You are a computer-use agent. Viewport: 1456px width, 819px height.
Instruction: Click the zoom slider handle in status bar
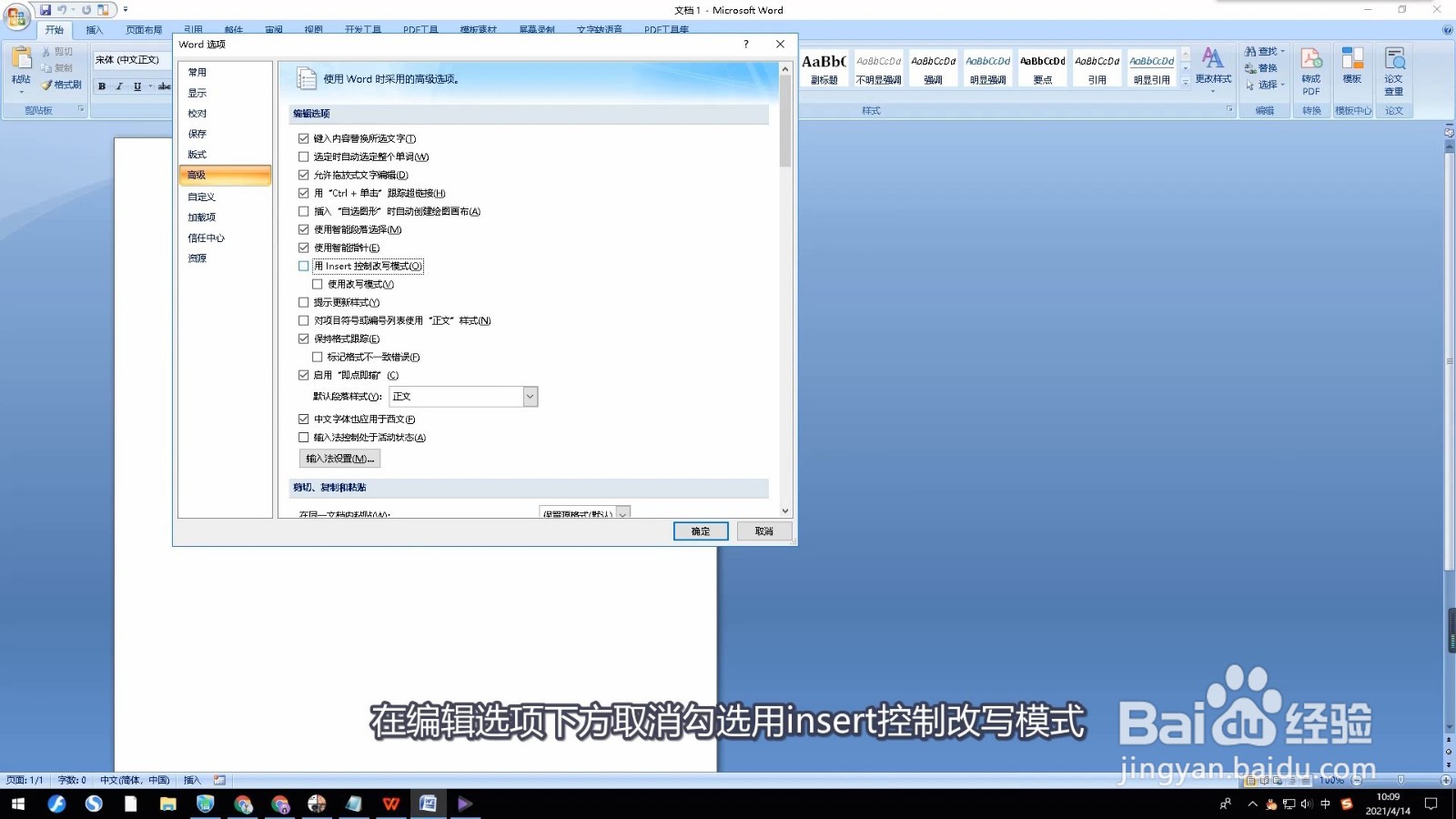point(1401,780)
